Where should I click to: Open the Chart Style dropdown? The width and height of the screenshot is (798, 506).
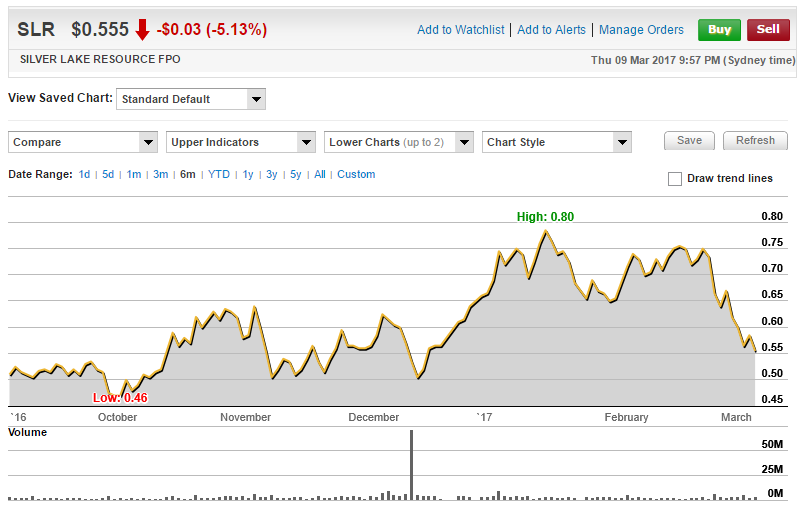point(556,142)
